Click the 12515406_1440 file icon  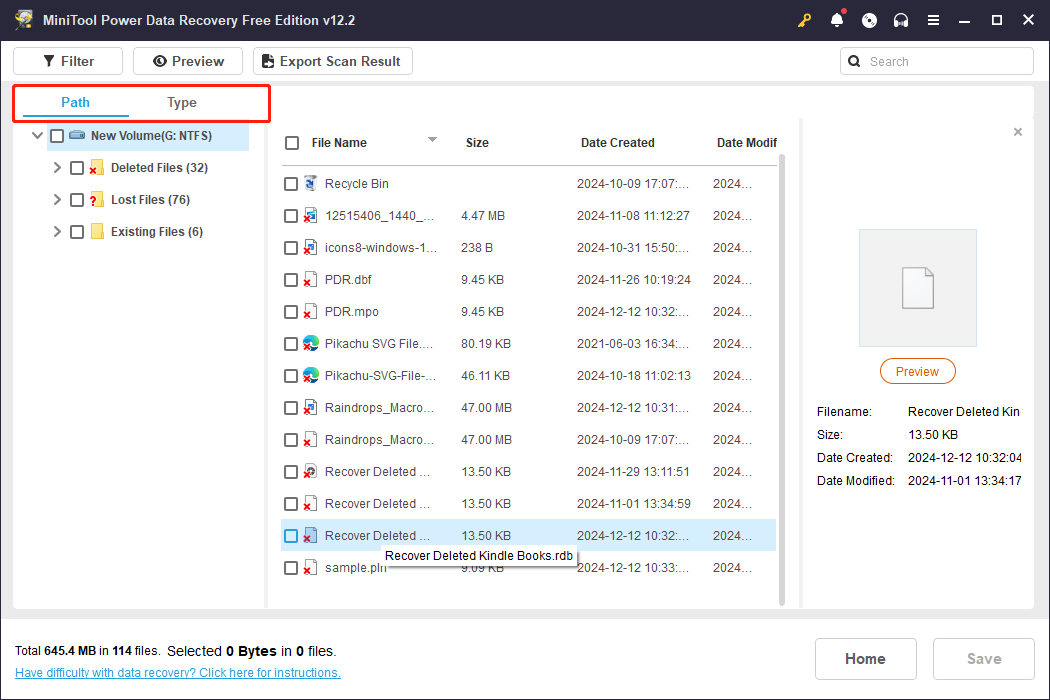pos(310,216)
